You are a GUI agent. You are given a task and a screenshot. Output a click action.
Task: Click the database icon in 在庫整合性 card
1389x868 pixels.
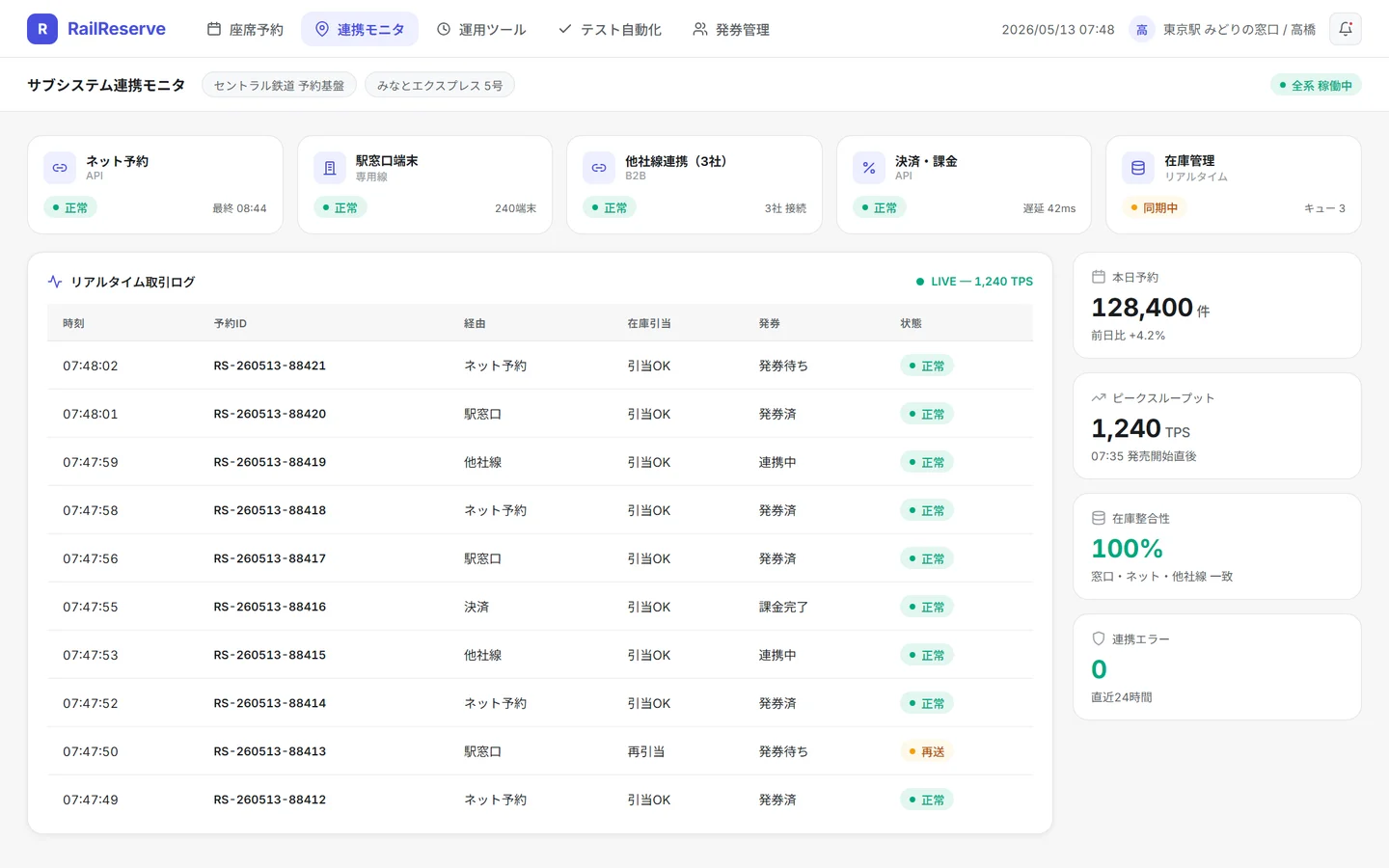[1098, 518]
